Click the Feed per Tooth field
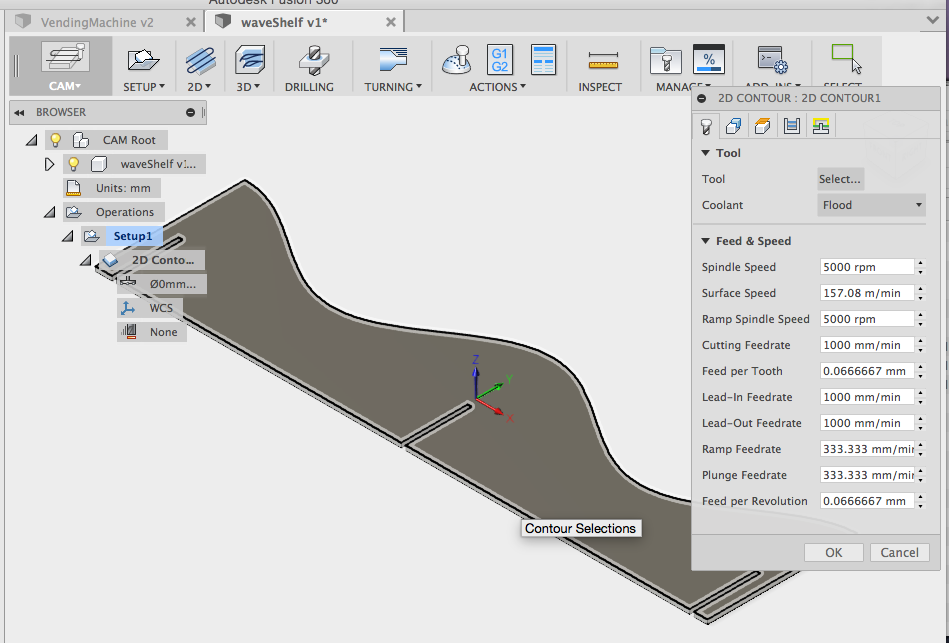Image resolution: width=949 pixels, height=643 pixels. [867, 371]
